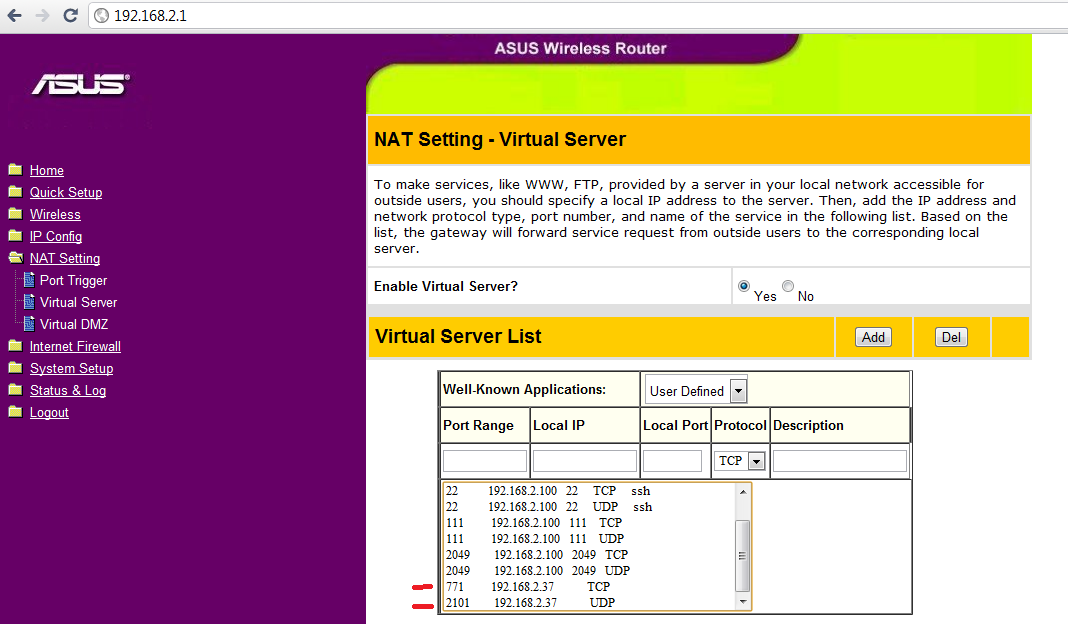The width and height of the screenshot is (1068, 624).
Task: Click the browser reload icon
Action: [70, 16]
